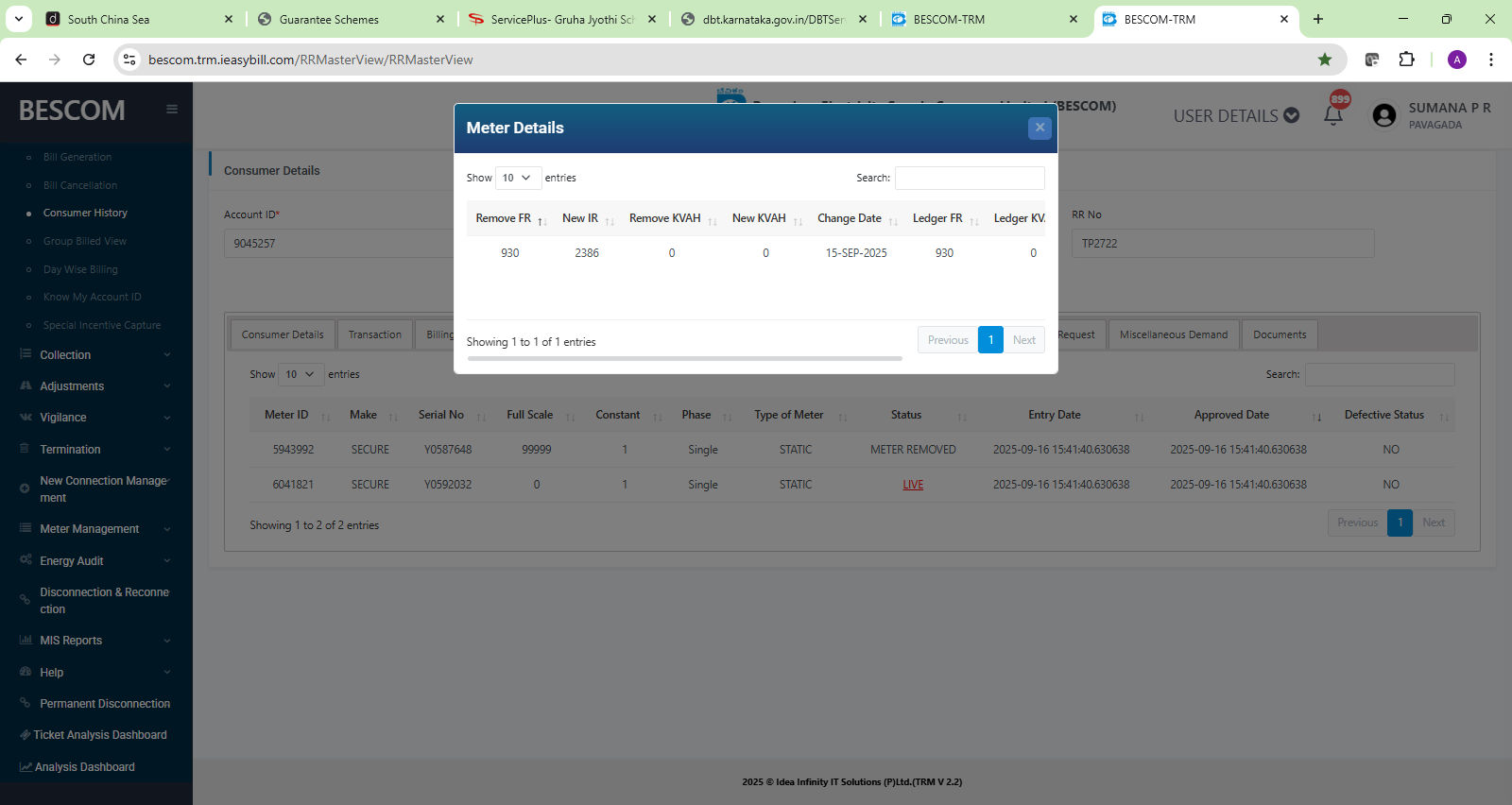This screenshot has width=1512, height=805.
Task: Expand the Help sidebar menu
Action: (x=96, y=673)
